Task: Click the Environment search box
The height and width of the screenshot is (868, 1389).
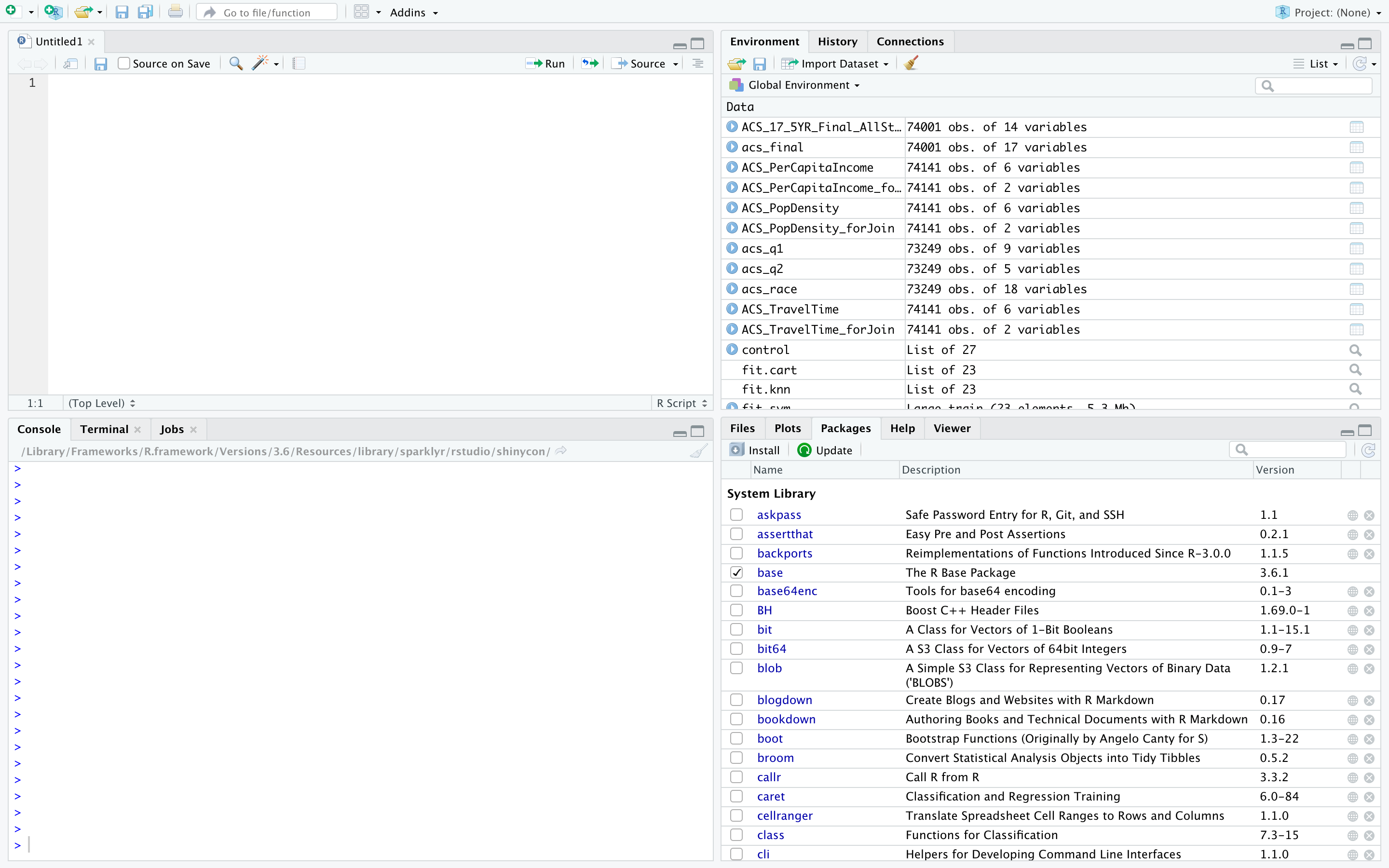Action: (x=1313, y=86)
